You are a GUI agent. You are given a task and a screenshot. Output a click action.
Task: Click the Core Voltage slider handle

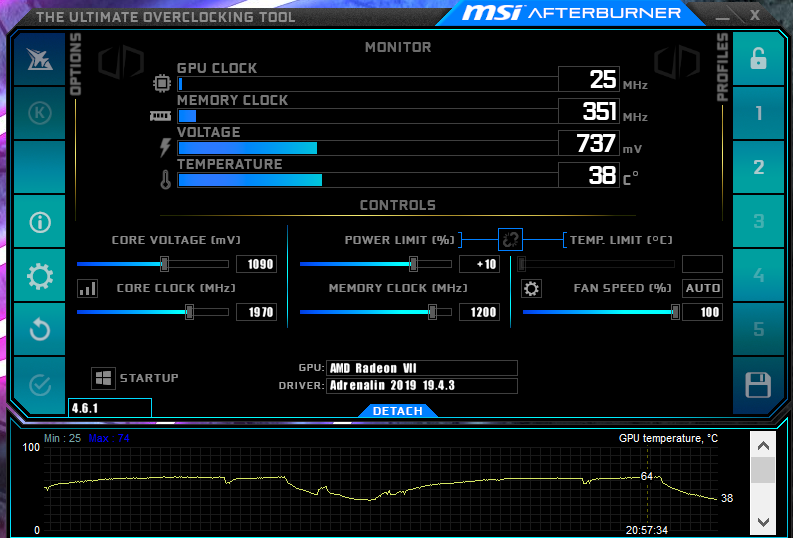pyautogui.click(x=164, y=264)
